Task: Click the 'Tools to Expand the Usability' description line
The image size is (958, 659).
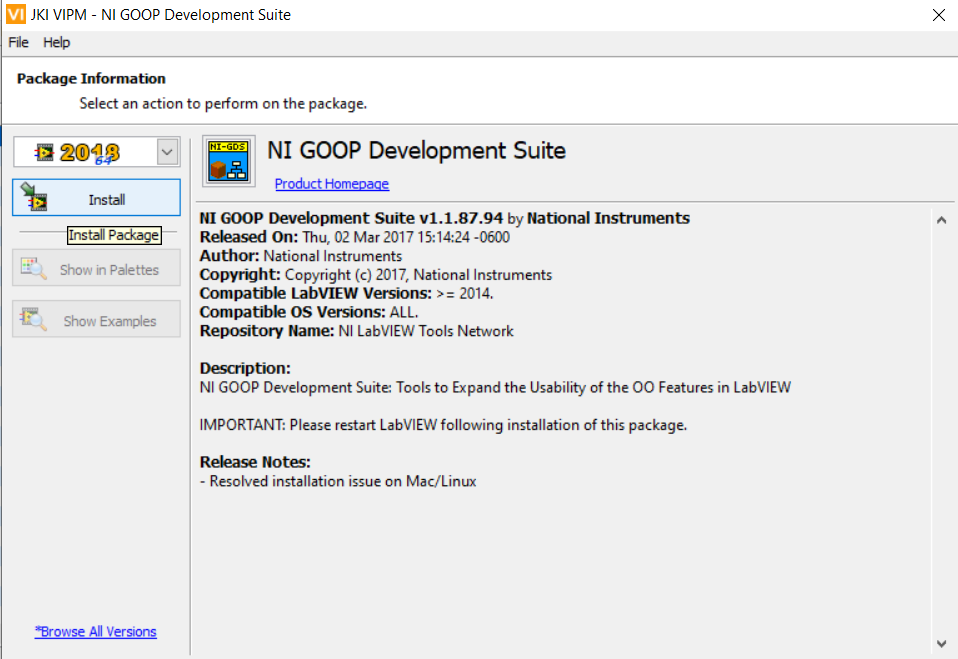Action: tap(495, 387)
